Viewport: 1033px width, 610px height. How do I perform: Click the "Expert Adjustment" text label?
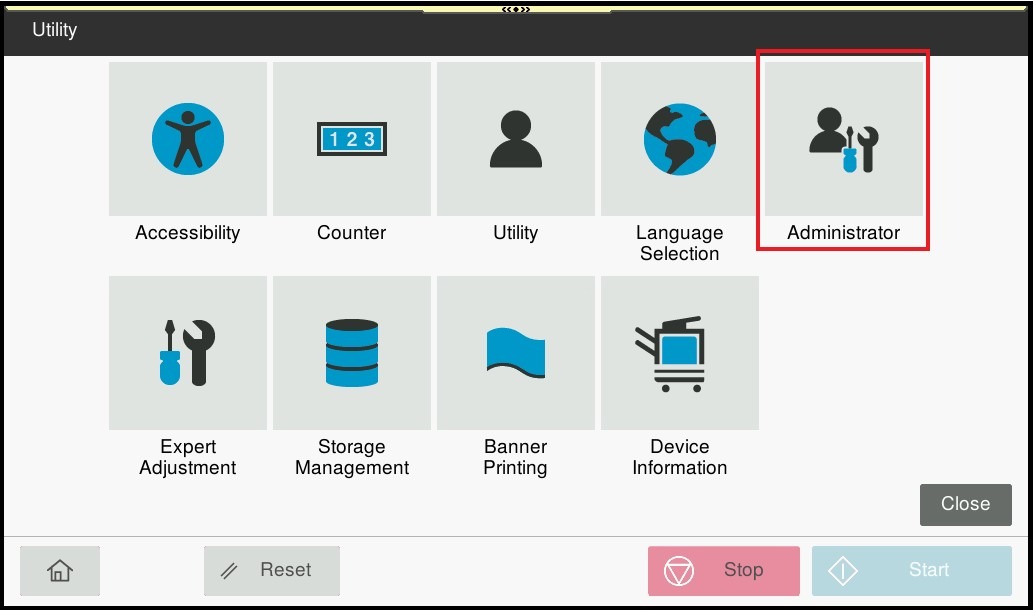(188, 457)
